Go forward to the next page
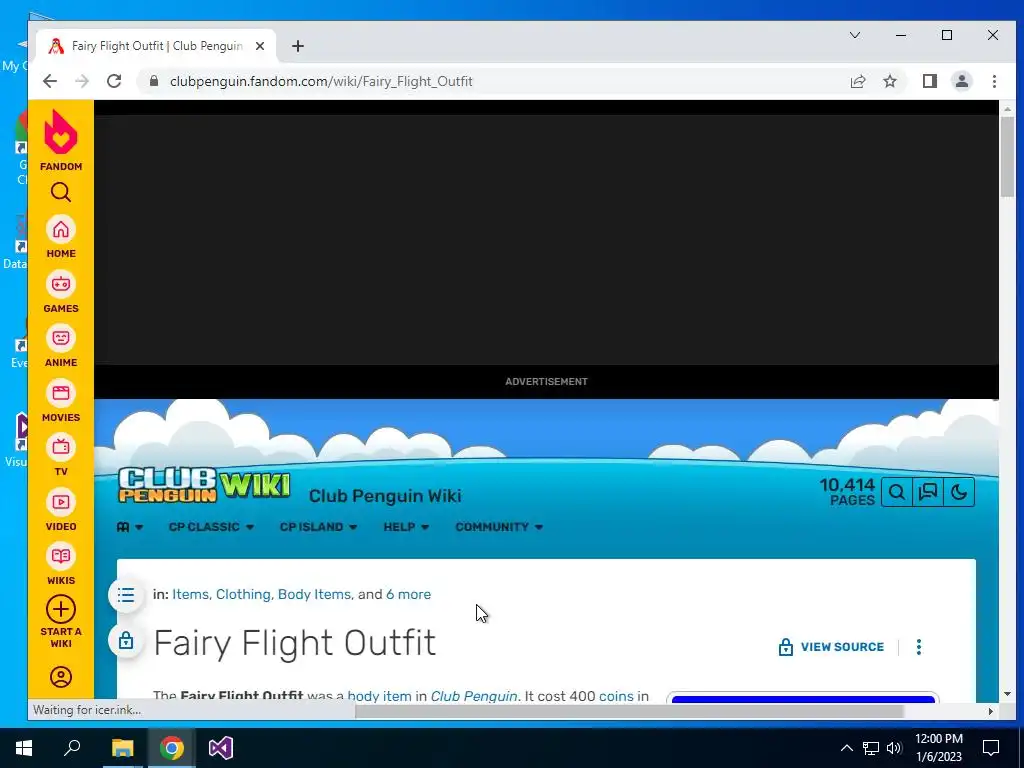1024x768 pixels. 82,81
